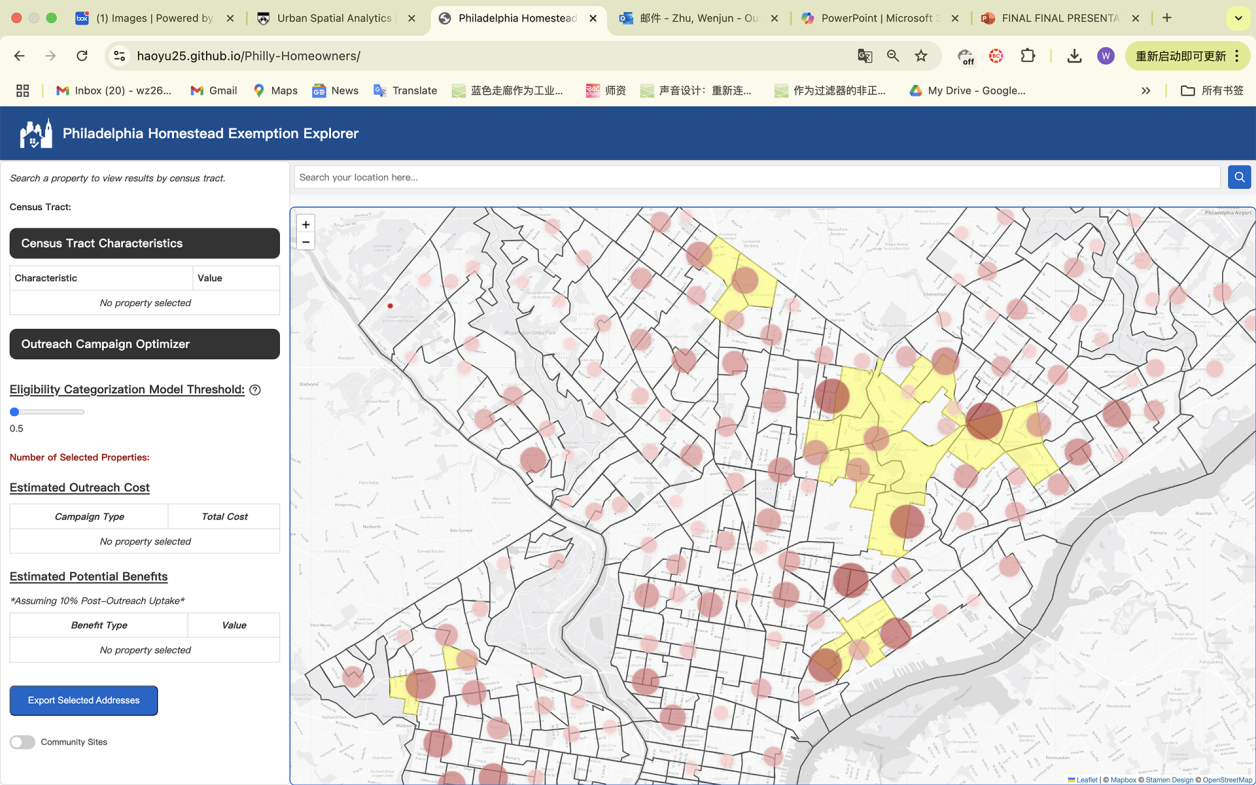Go forward in browser history
1256x785 pixels.
click(50, 56)
